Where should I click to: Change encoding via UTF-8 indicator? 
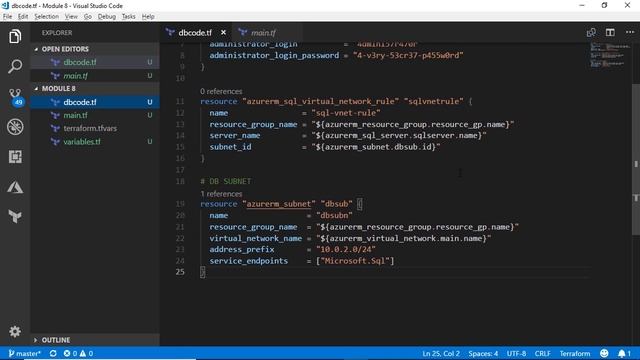516,353
